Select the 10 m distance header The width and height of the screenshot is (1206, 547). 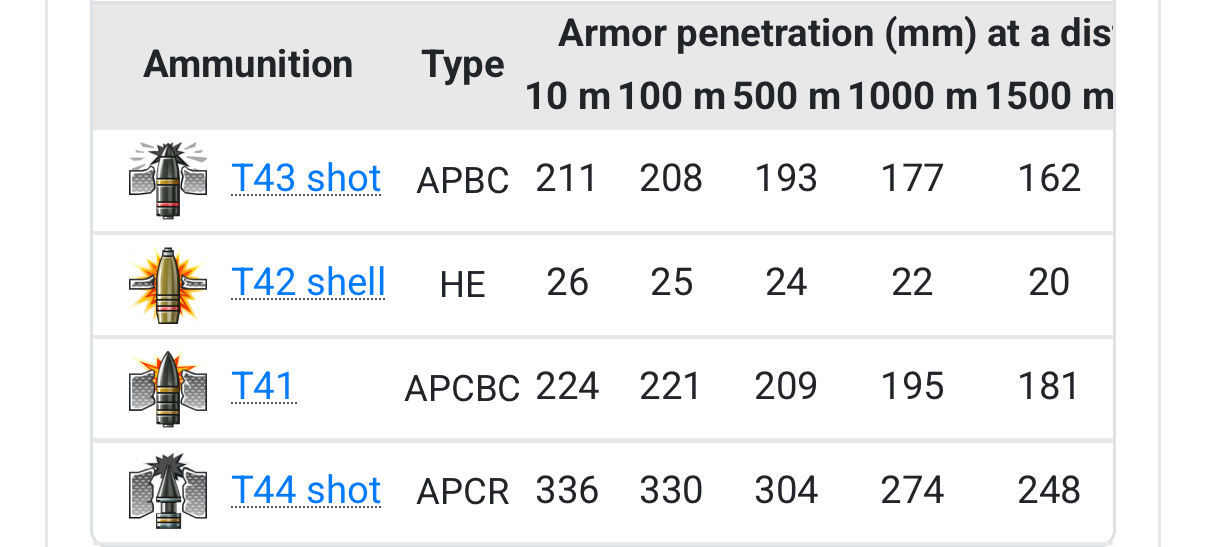pos(567,97)
